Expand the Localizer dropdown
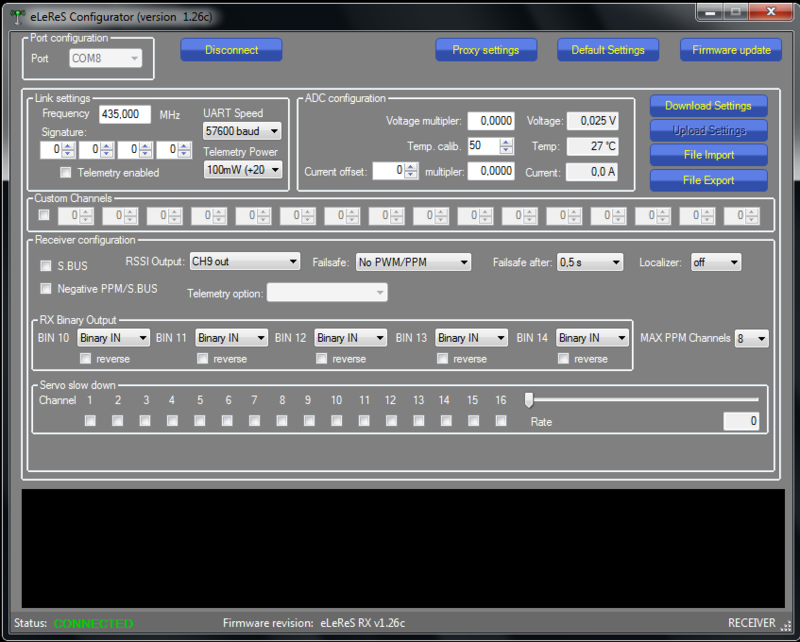Screen dimensions: 800x642 coord(716,262)
